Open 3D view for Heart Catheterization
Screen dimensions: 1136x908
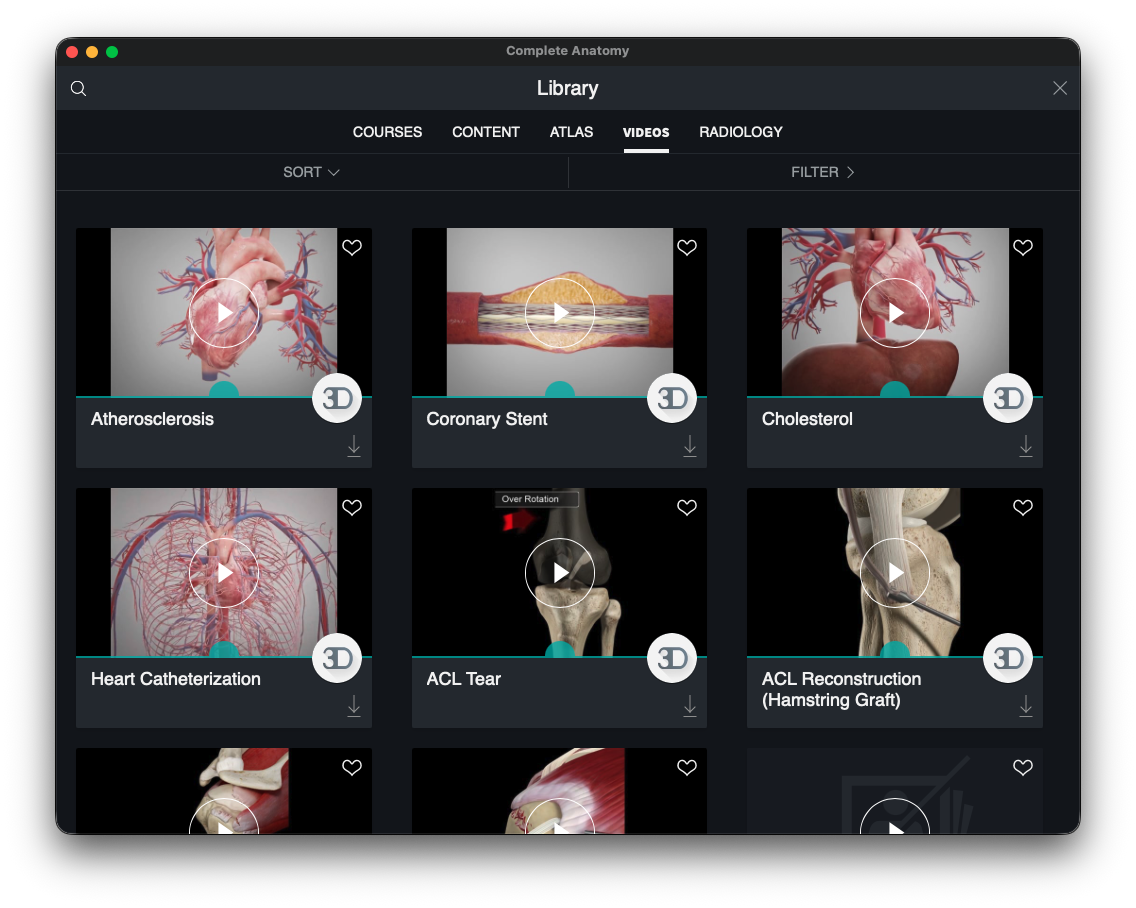click(x=337, y=658)
